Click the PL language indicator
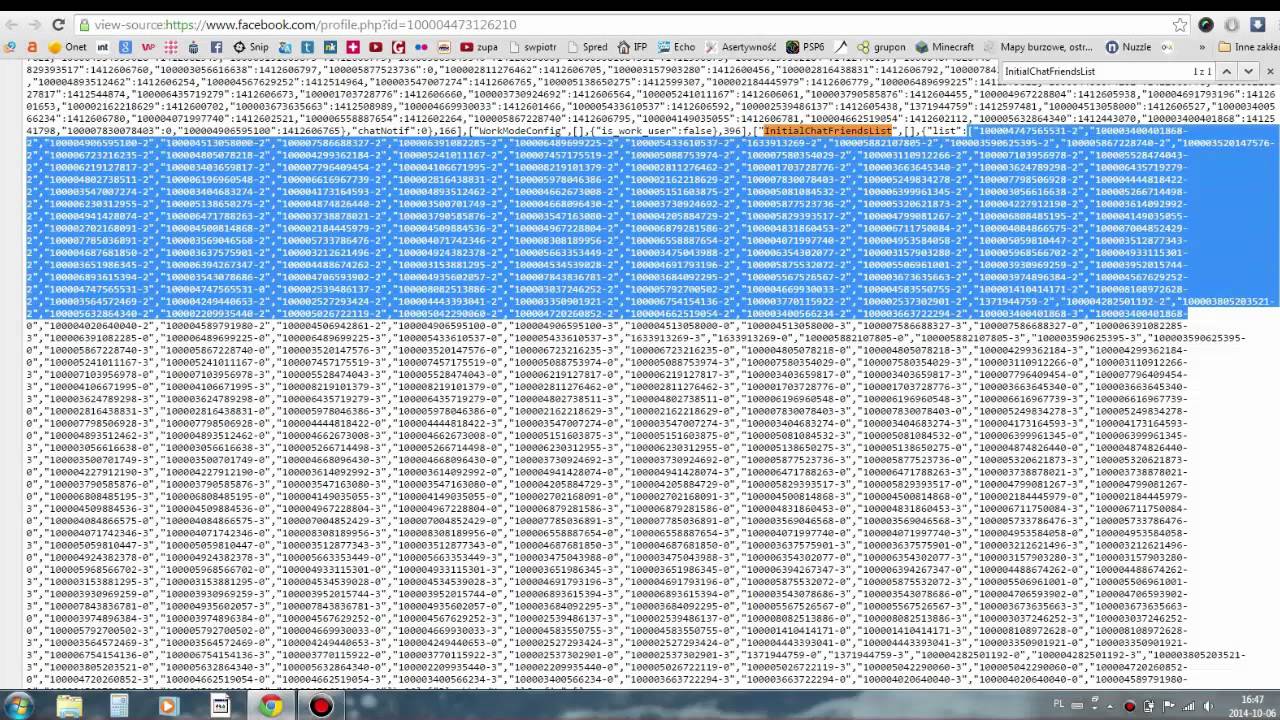Image resolution: width=1280 pixels, height=720 pixels. click(x=1060, y=704)
